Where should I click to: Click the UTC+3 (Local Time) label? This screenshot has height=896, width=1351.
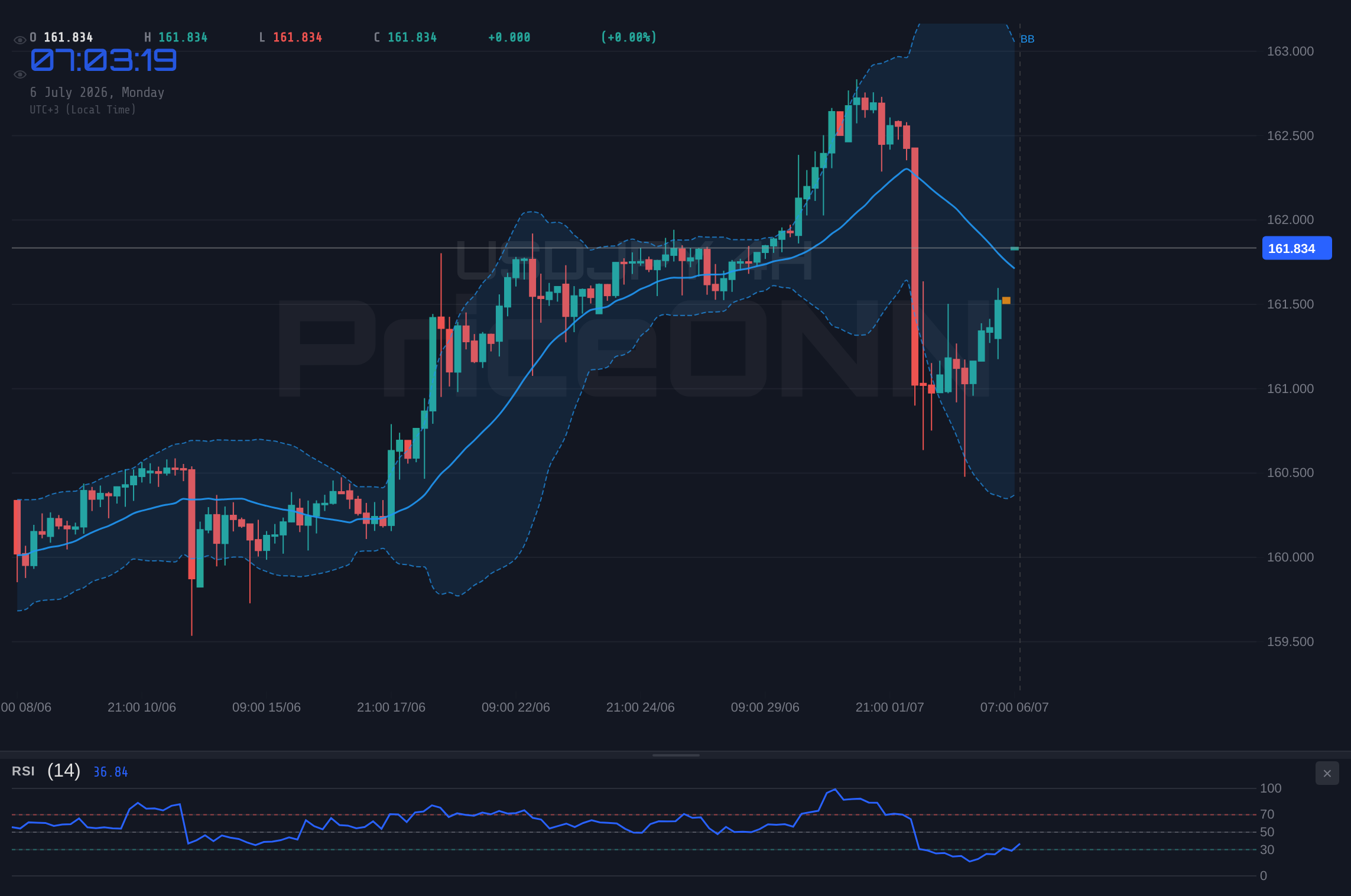(x=83, y=109)
